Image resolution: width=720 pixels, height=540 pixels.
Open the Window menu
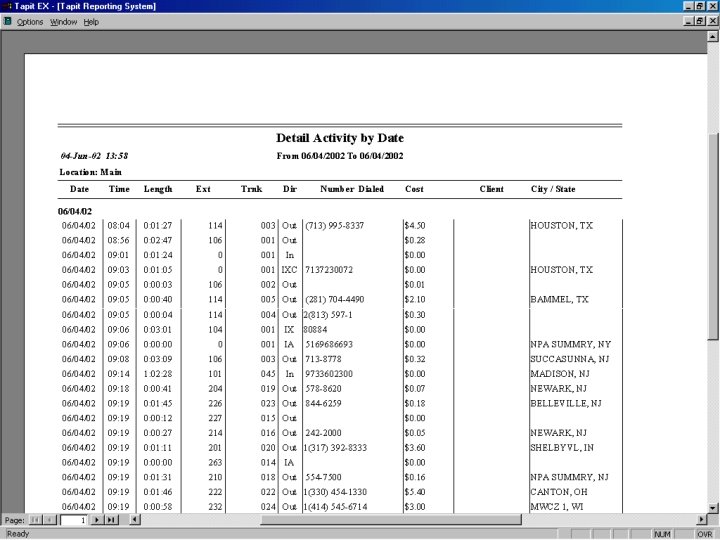click(x=63, y=22)
